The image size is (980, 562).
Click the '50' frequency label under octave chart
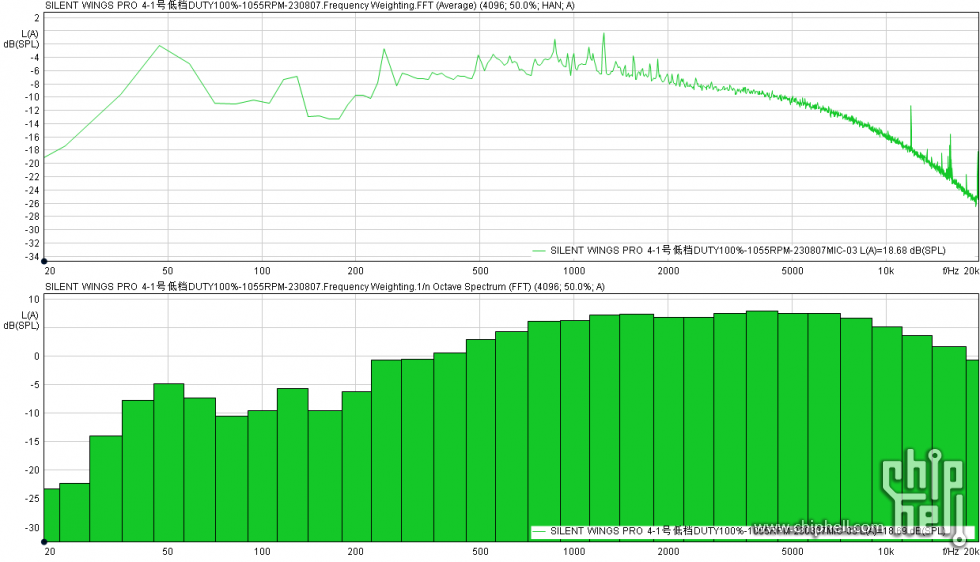point(168,551)
